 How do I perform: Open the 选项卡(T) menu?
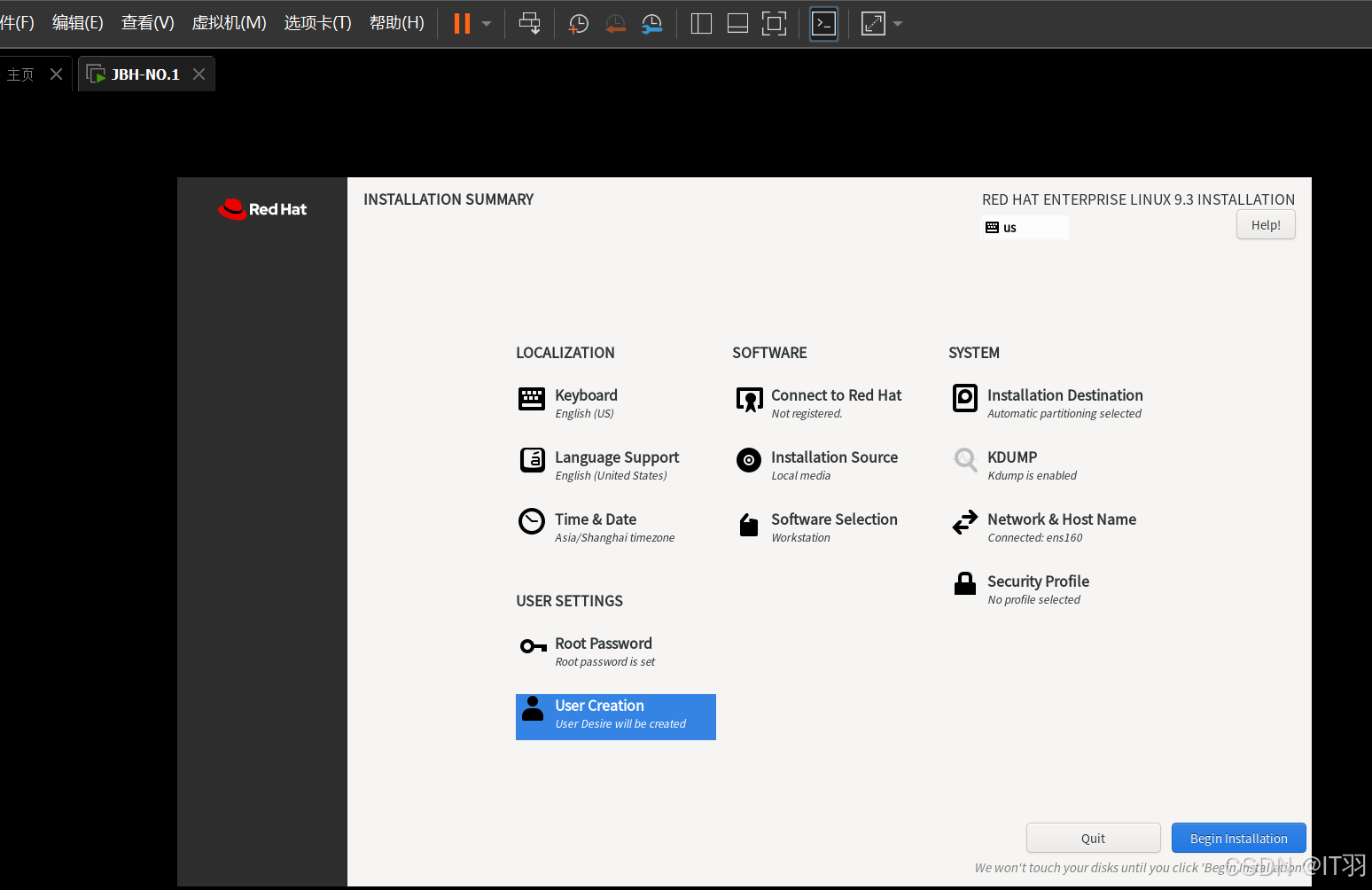[x=318, y=23]
